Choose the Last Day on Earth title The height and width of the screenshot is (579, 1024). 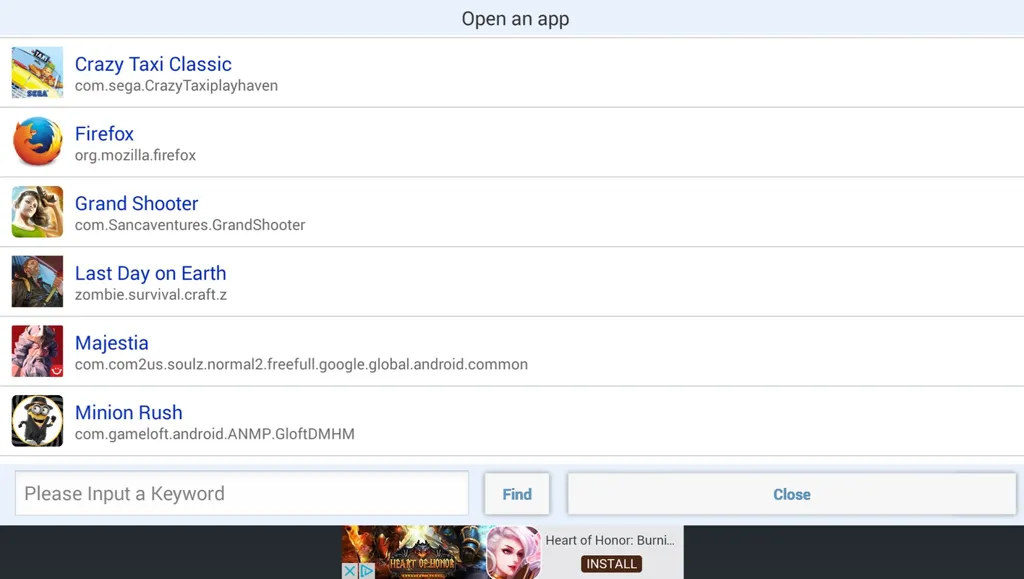150,273
